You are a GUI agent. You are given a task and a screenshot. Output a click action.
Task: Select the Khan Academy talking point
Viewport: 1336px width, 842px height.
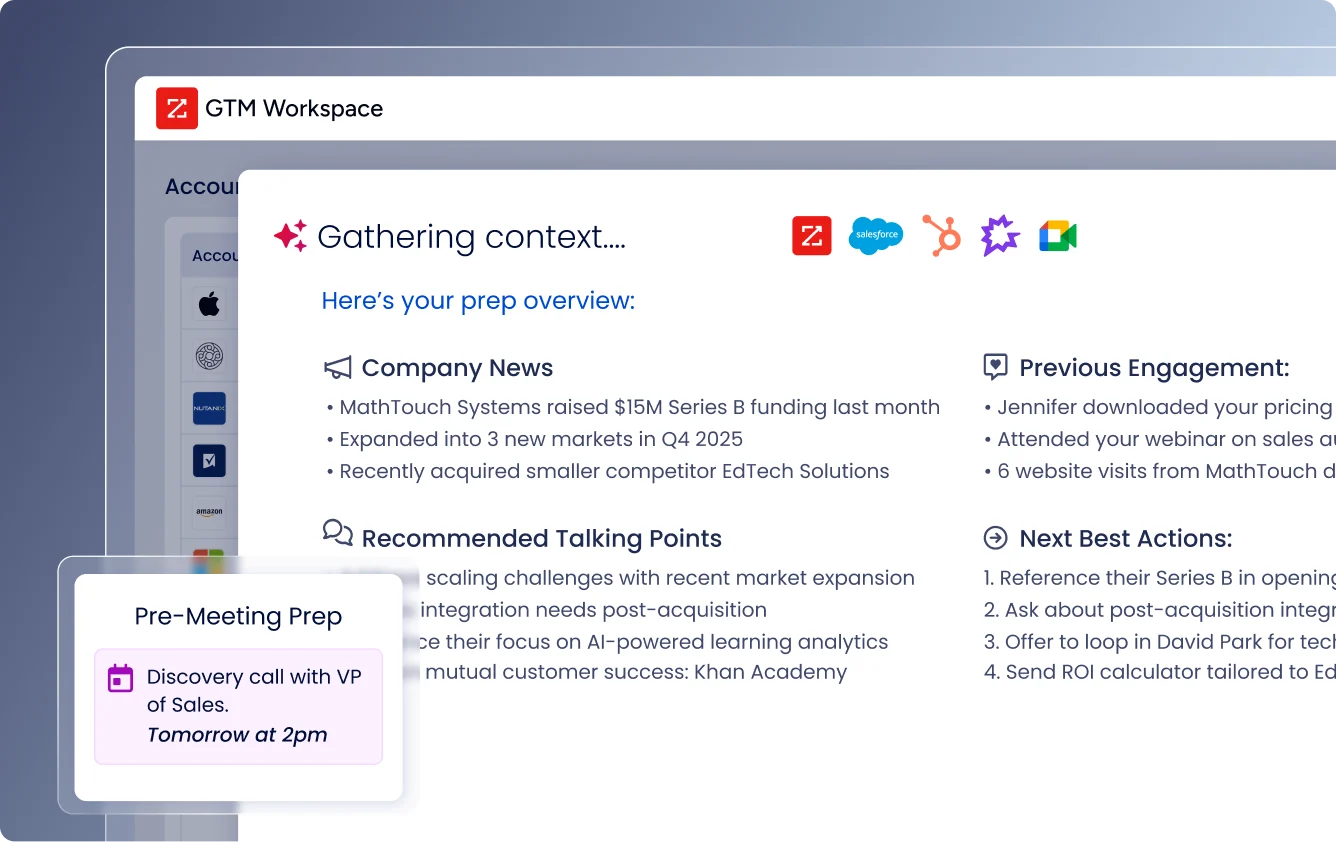click(x=636, y=672)
